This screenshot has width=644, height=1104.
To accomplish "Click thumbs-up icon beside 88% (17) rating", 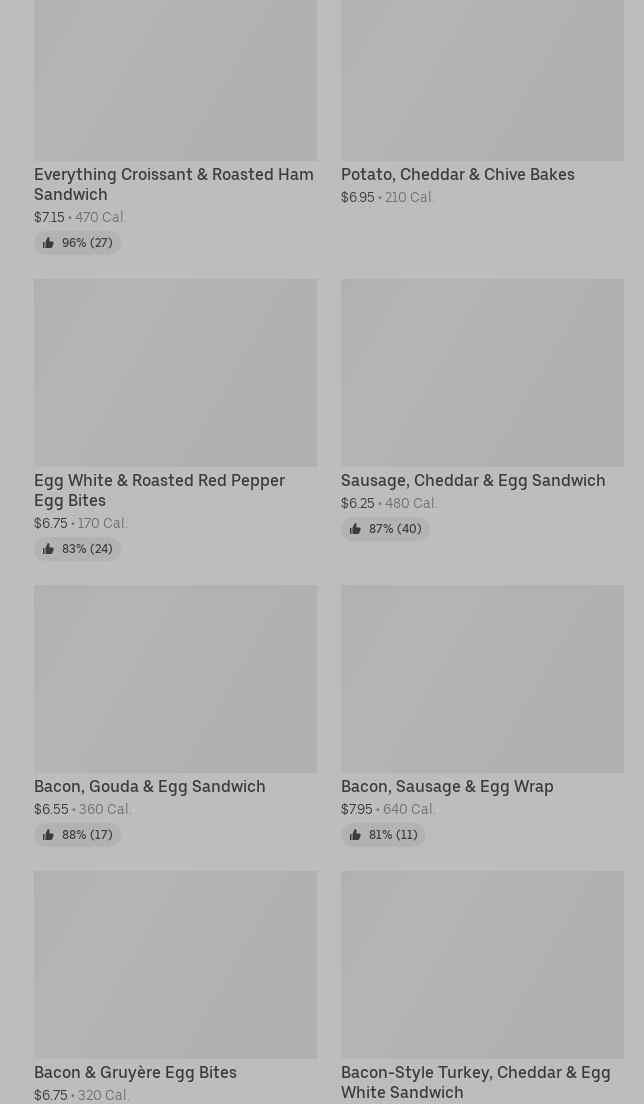I will coord(48,835).
